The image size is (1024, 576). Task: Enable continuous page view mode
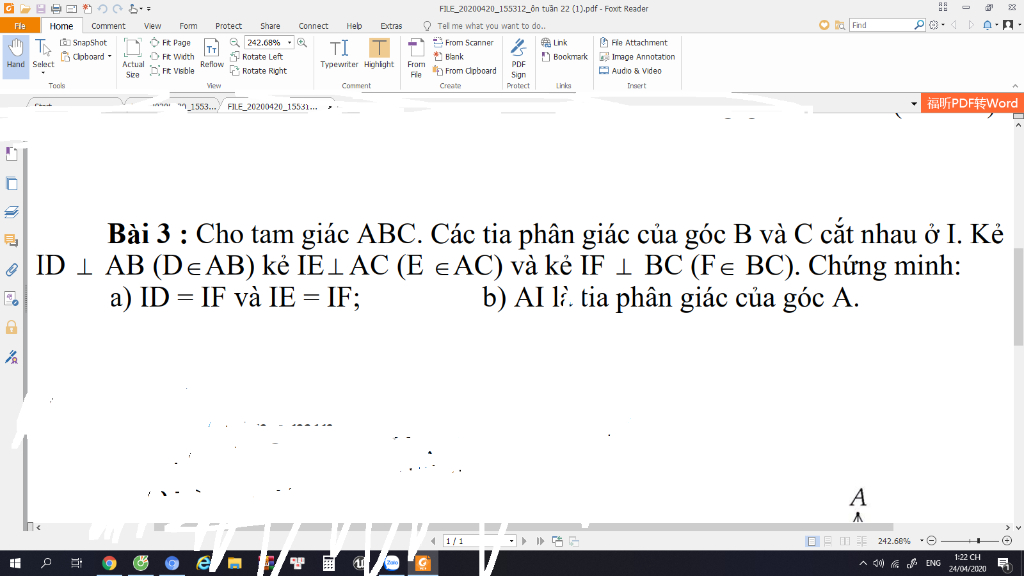828,541
